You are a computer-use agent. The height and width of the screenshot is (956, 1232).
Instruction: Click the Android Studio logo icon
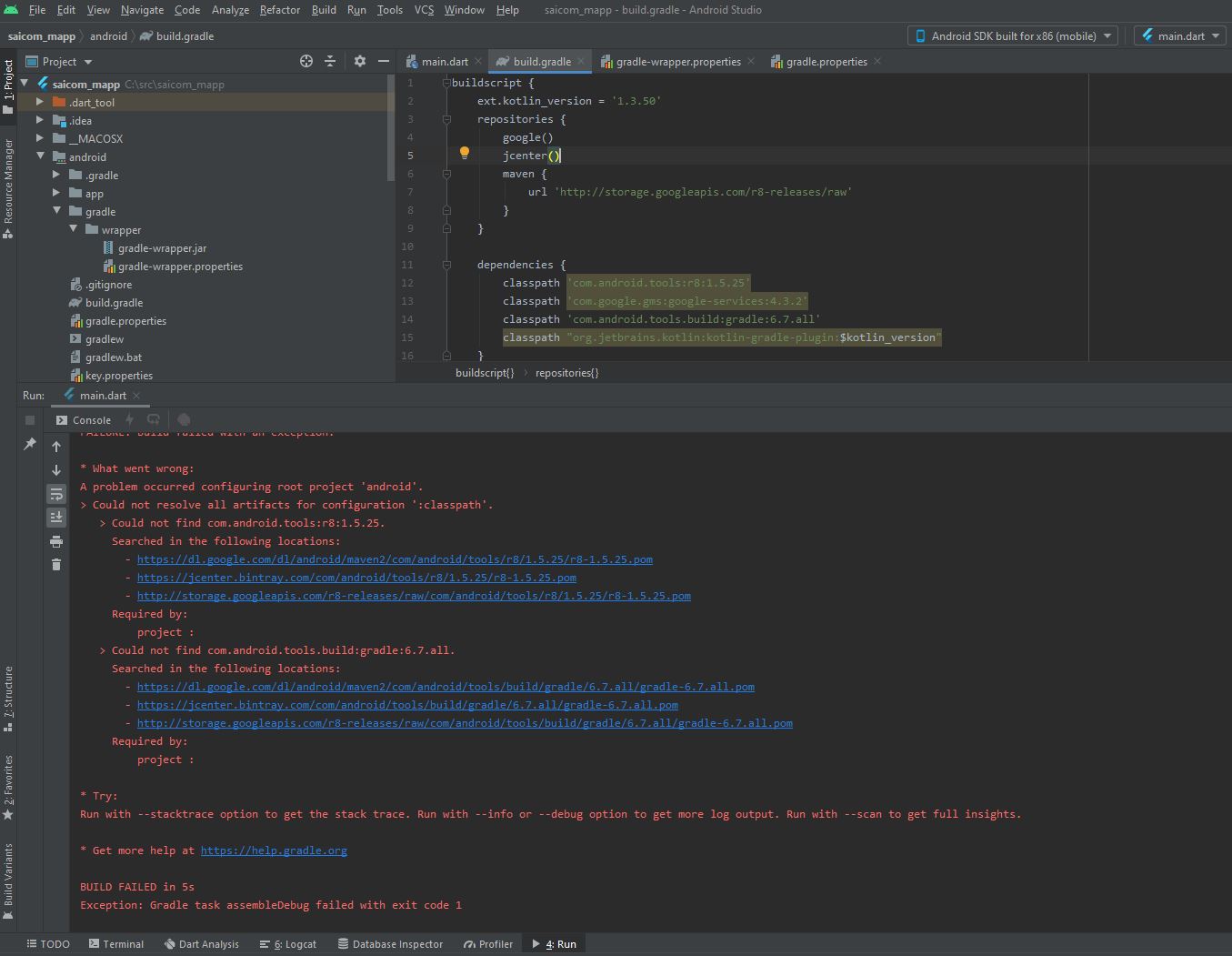point(11,10)
